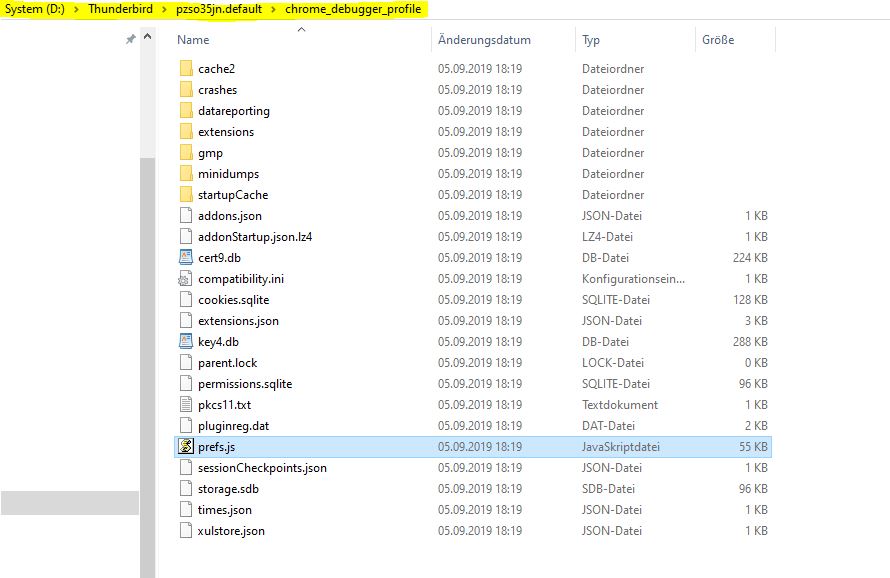Click the date of the cache2 folder

coord(480,69)
